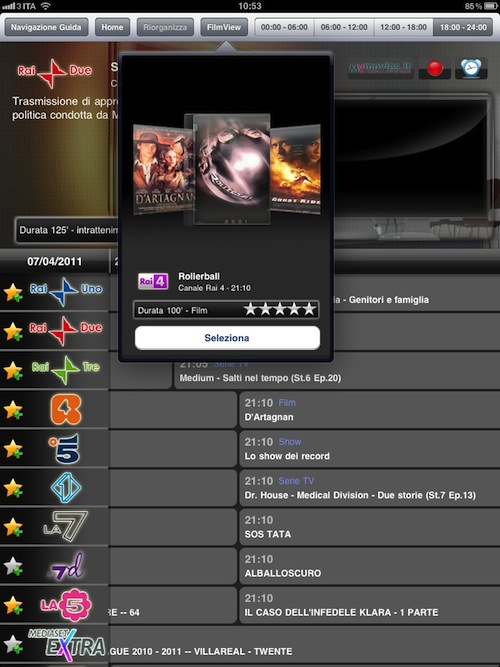Tap the La5 channel logo
This screenshot has height=667, width=500.
pos(66,605)
